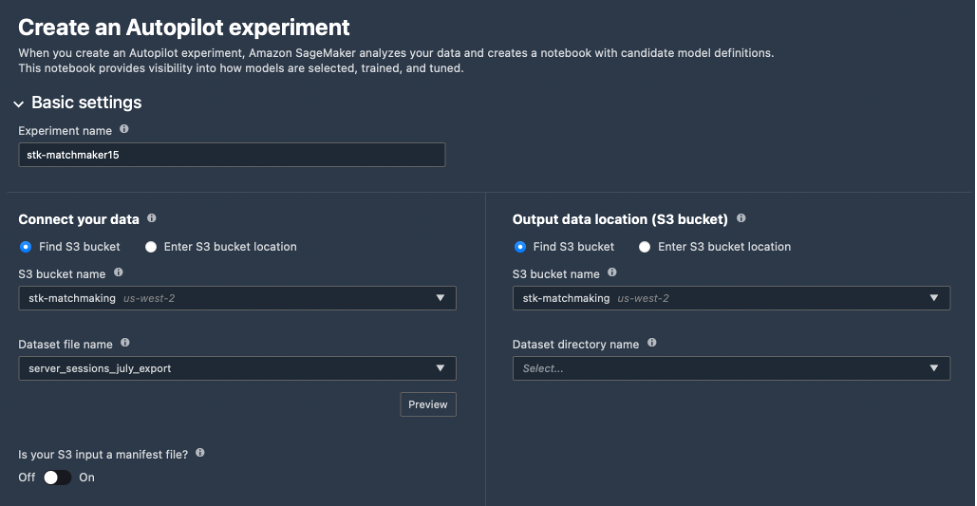The height and width of the screenshot is (506, 977).
Task: Click info icon next to input S3 bucket name
Action: pyautogui.click(x=118, y=273)
